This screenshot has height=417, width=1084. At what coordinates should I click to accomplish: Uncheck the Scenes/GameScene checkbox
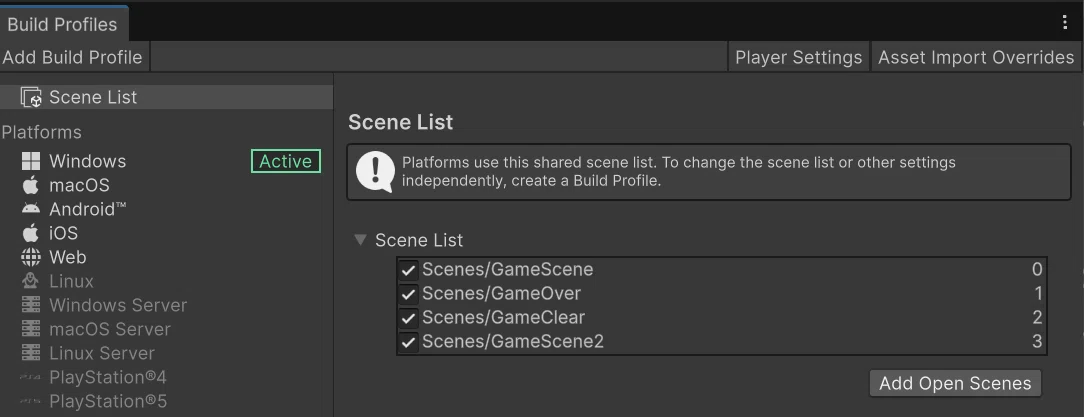pos(409,270)
